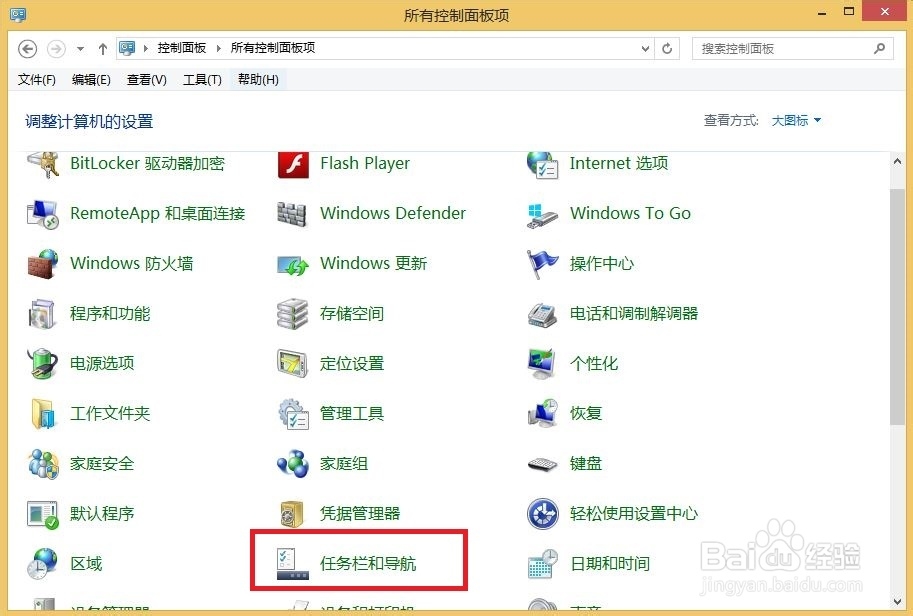Screen dimensions: 913x616
Task: Click the 轻松使用设置中心 icon
Action: (543, 514)
